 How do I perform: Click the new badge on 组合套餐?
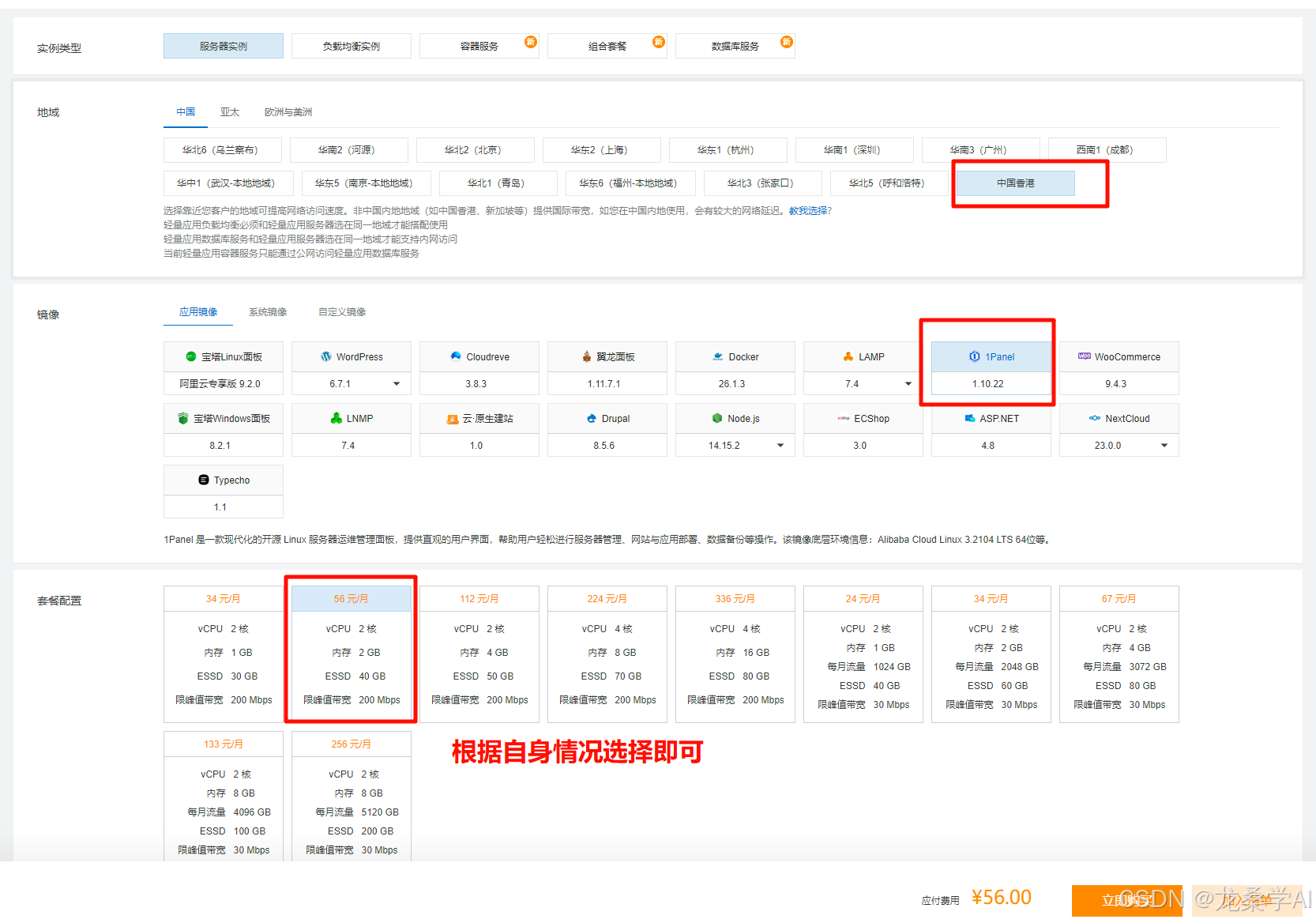tap(659, 42)
